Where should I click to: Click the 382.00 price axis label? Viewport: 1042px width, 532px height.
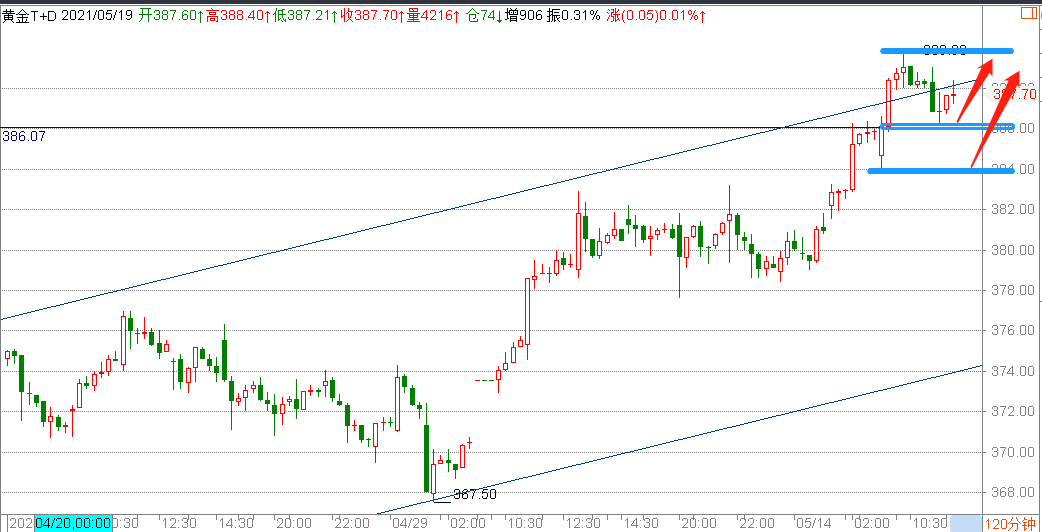tap(1014, 210)
